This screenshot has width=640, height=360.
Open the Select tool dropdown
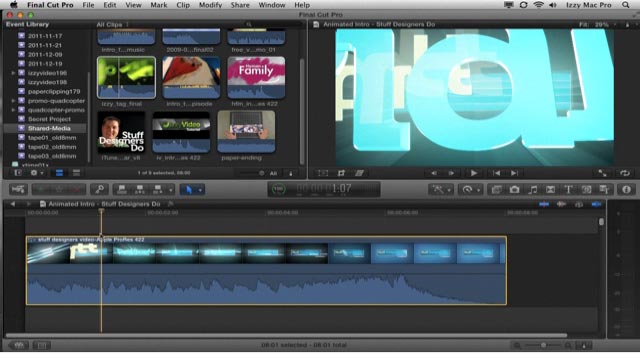200,190
